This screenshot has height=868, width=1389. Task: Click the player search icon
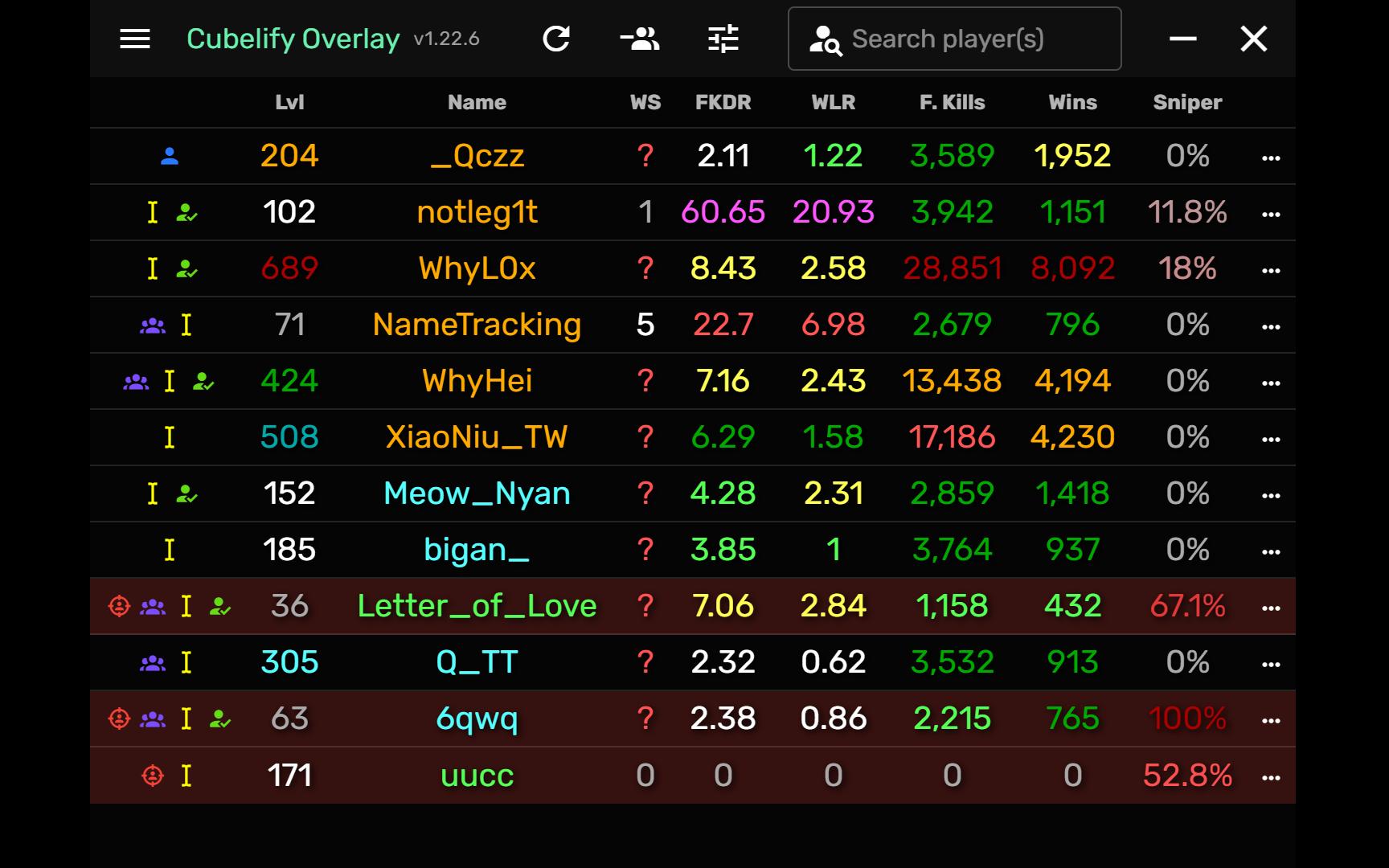826,39
